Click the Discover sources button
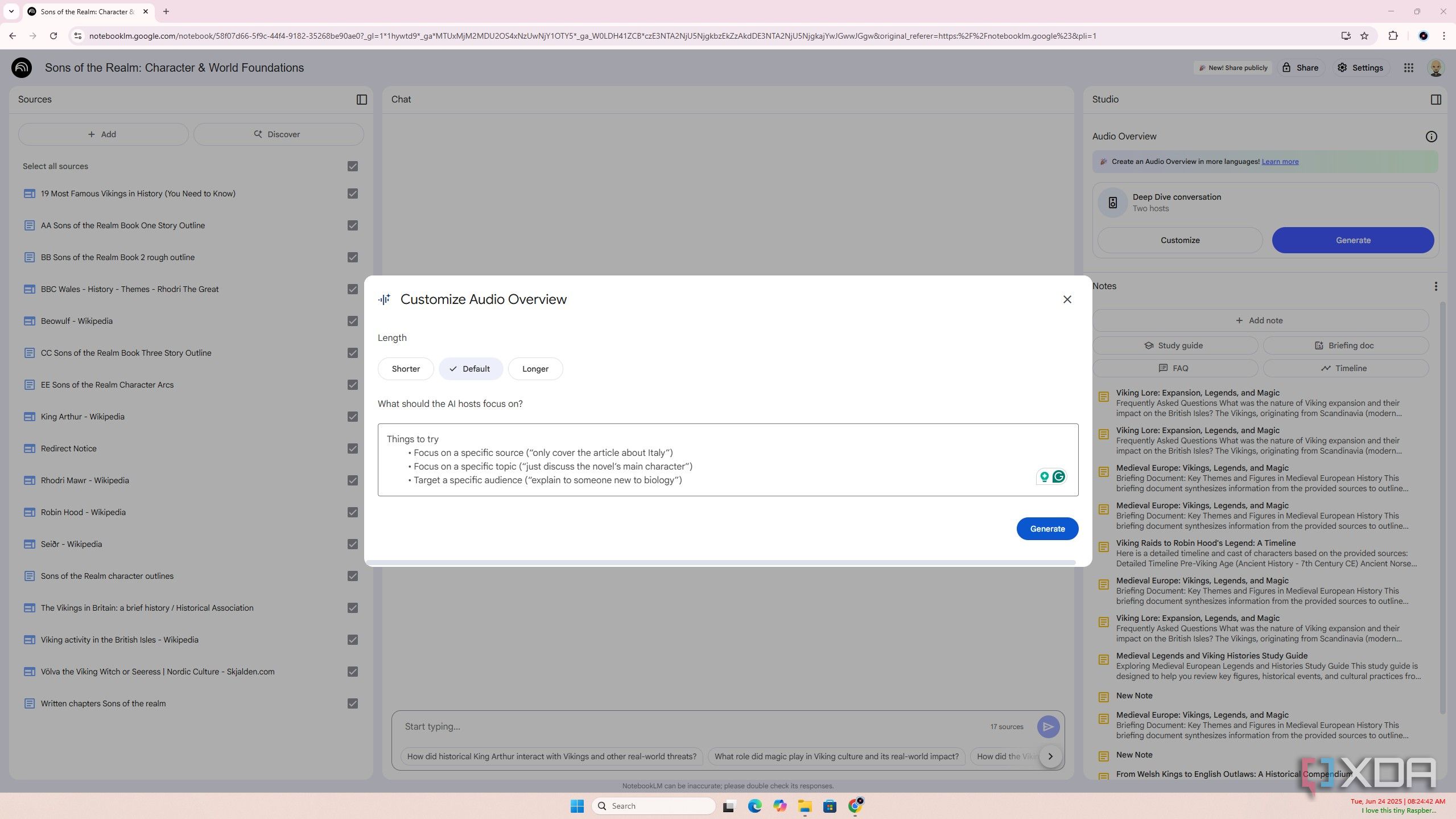The height and width of the screenshot is (819, 1456). 278,134
